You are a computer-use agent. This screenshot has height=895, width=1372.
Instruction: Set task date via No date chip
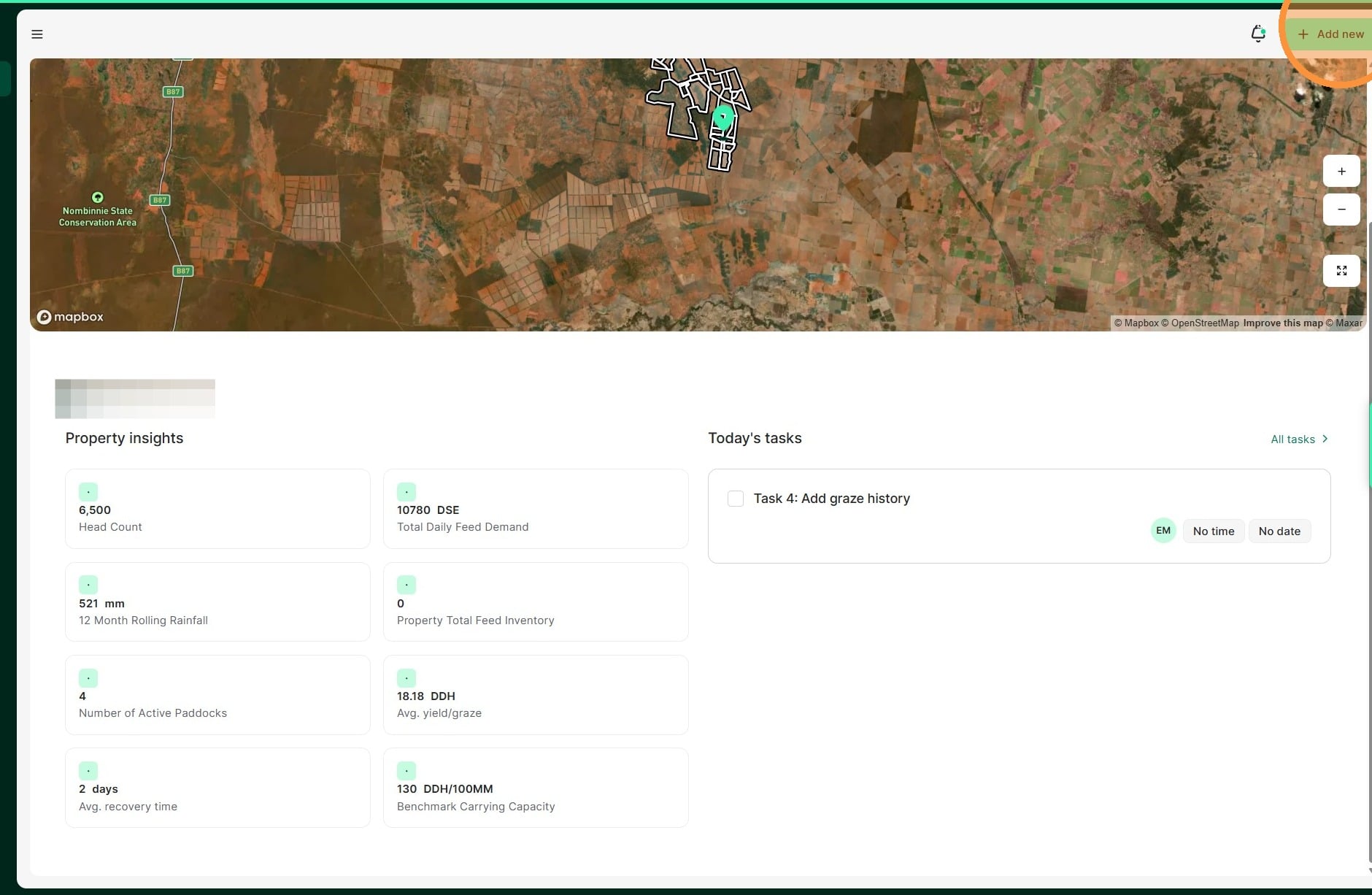1279,531
